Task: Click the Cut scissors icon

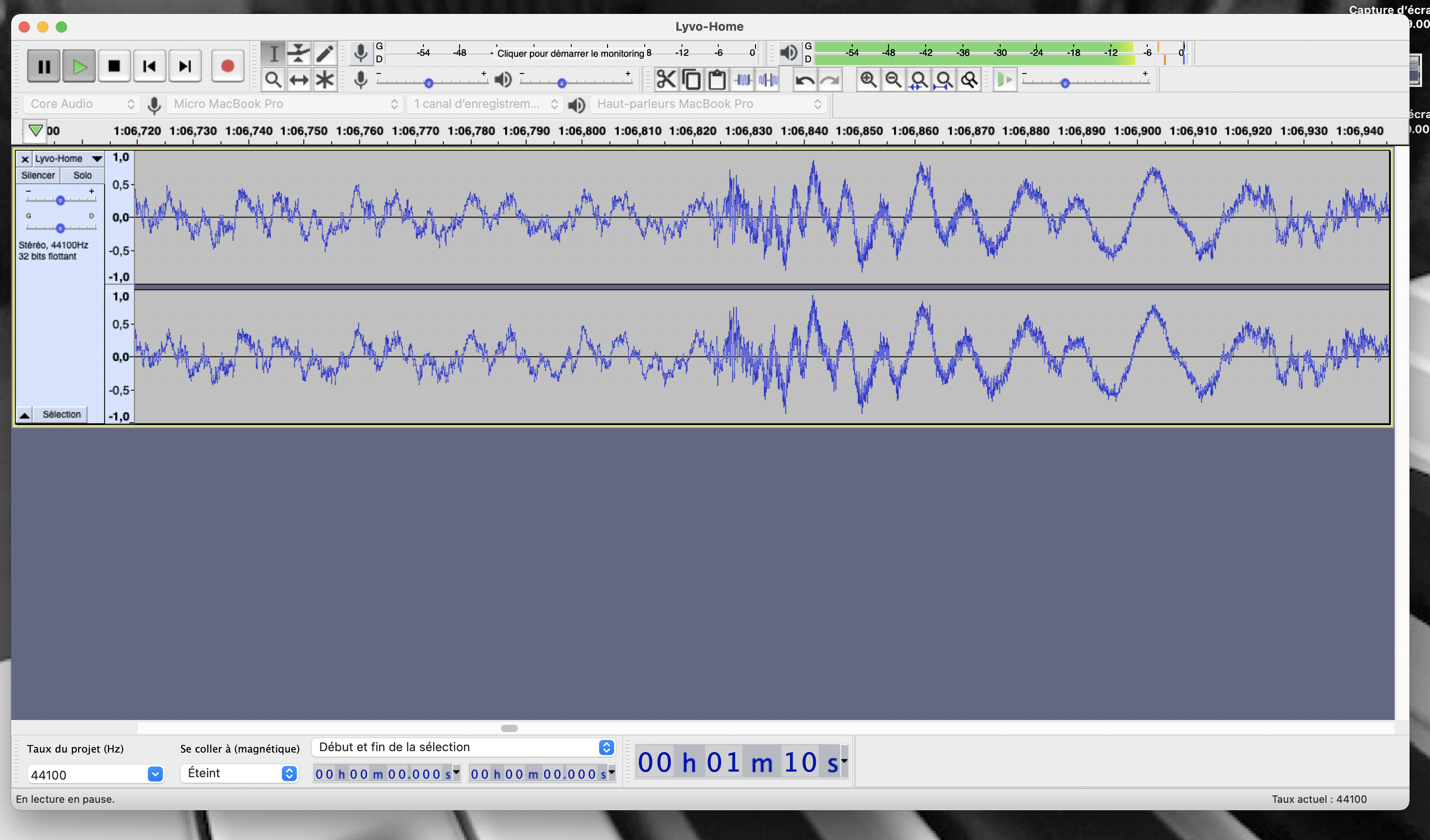Action: (x=666, y=80)
